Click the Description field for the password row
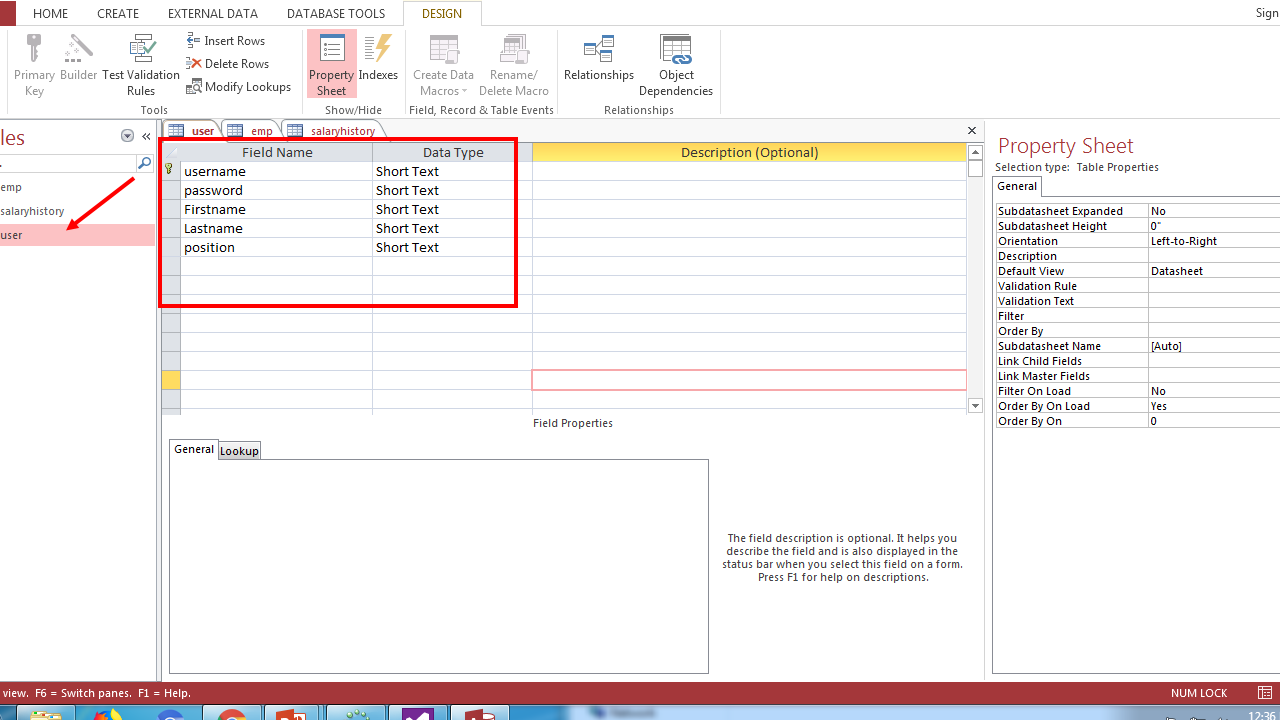The image size is (1280, 720). [x=749, y=190]
